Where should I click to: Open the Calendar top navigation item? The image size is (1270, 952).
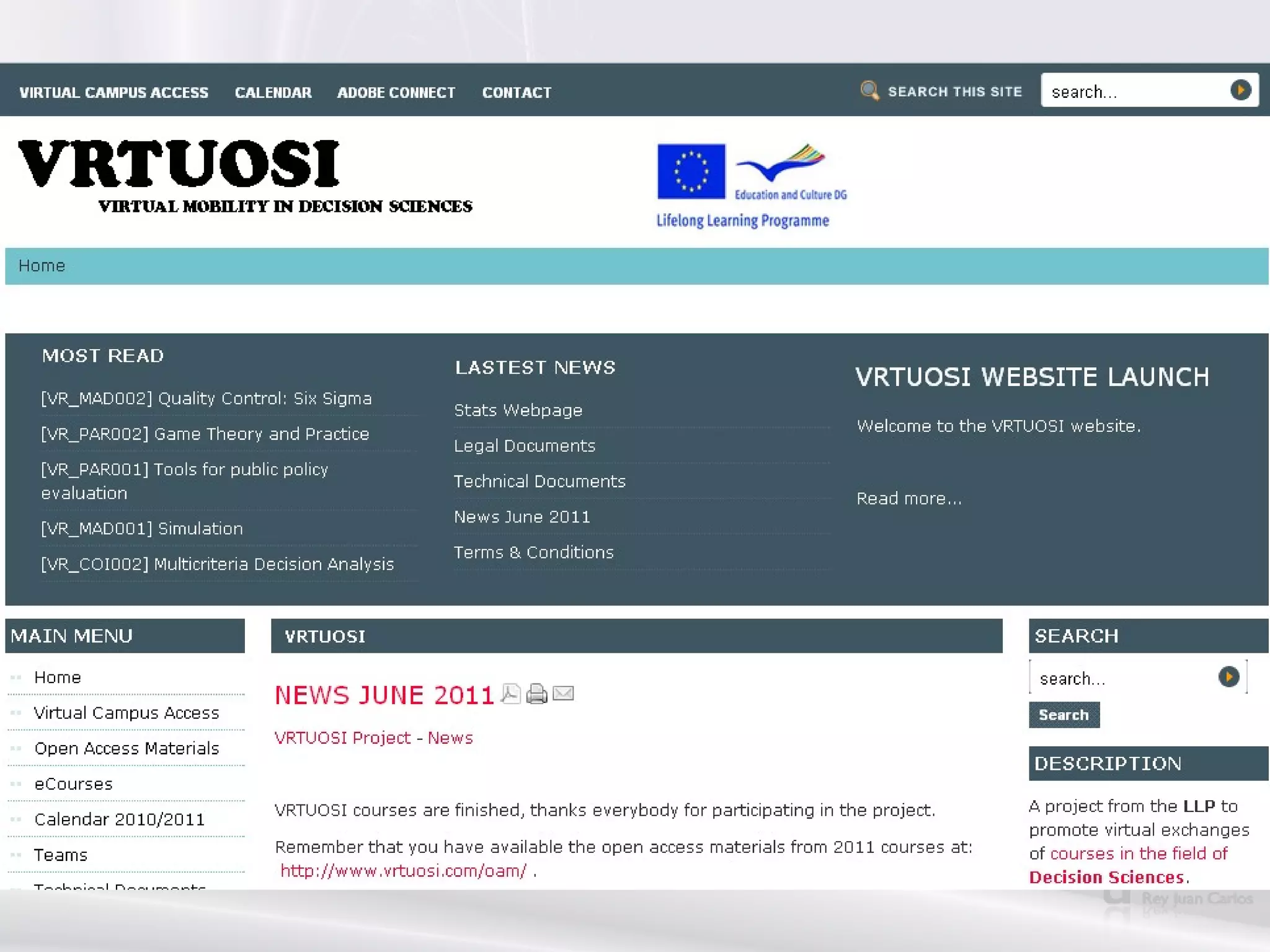pyautogui.click(x=273, y=92)
